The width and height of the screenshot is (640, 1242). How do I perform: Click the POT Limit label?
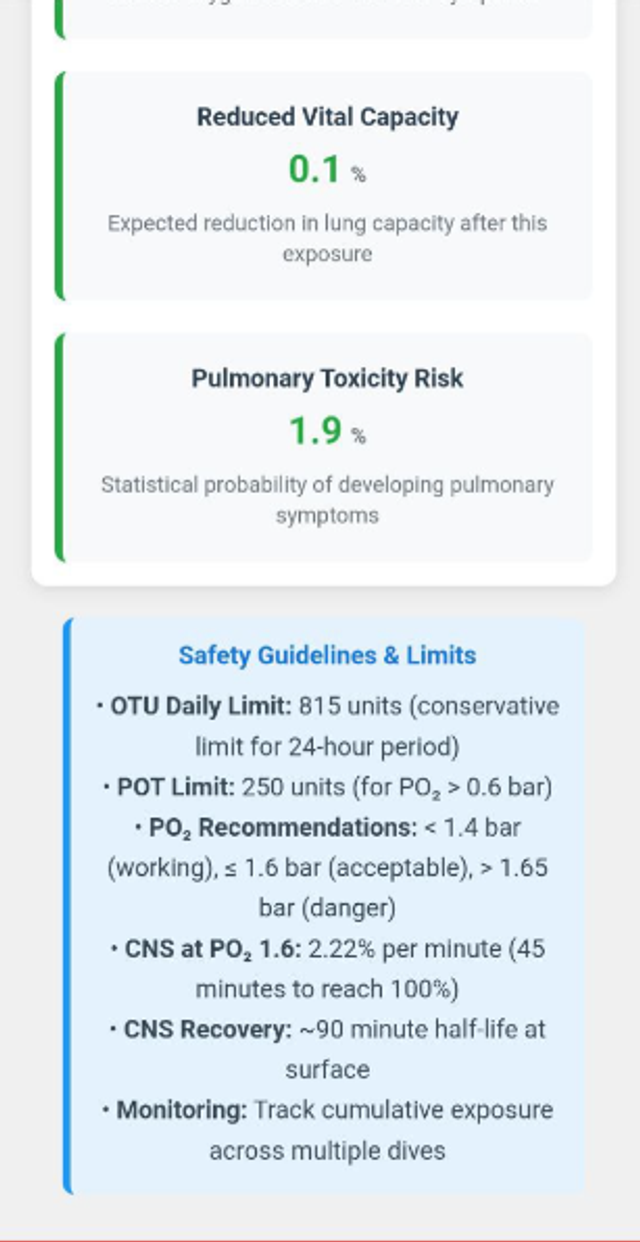pos(175,787)
